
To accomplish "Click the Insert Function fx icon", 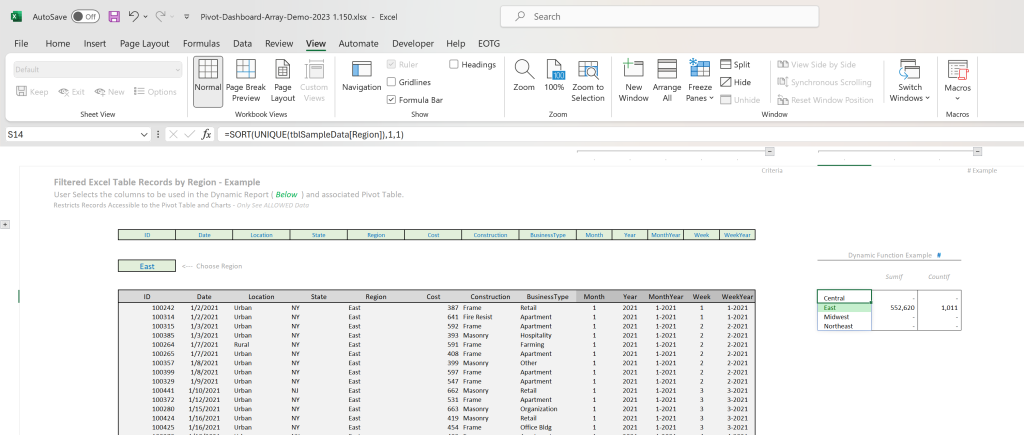I will pyautogui.click(x=206, y=135).
